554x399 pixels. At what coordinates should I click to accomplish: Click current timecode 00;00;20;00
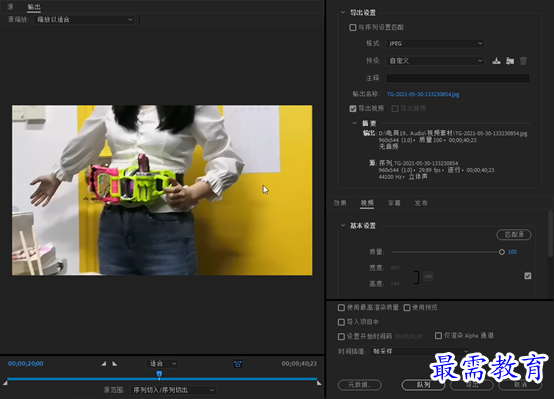click(25, 363)
